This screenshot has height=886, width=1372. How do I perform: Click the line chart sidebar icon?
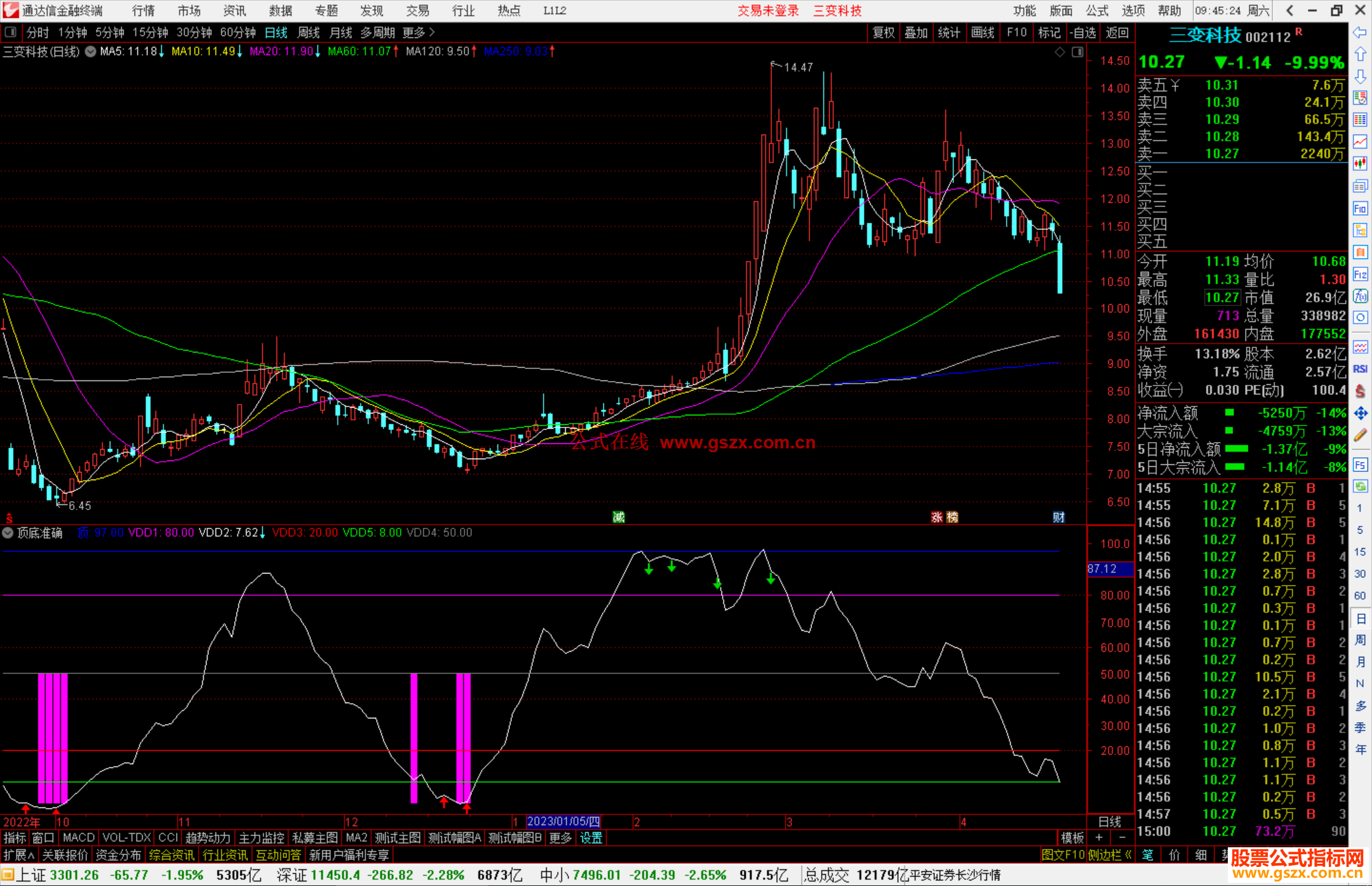coord(1360,142)
